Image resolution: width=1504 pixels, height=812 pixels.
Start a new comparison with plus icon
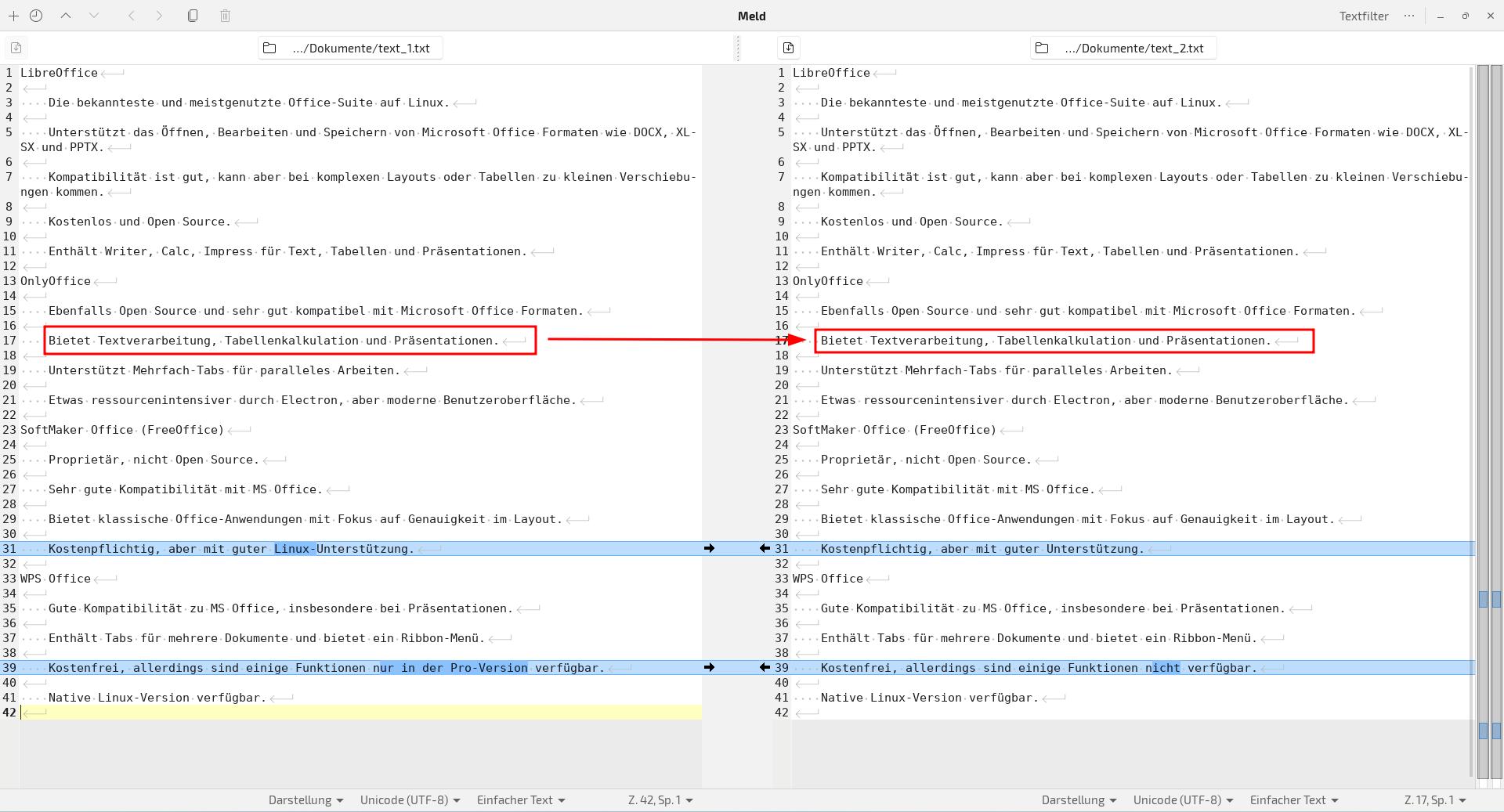tap(13, 16)
